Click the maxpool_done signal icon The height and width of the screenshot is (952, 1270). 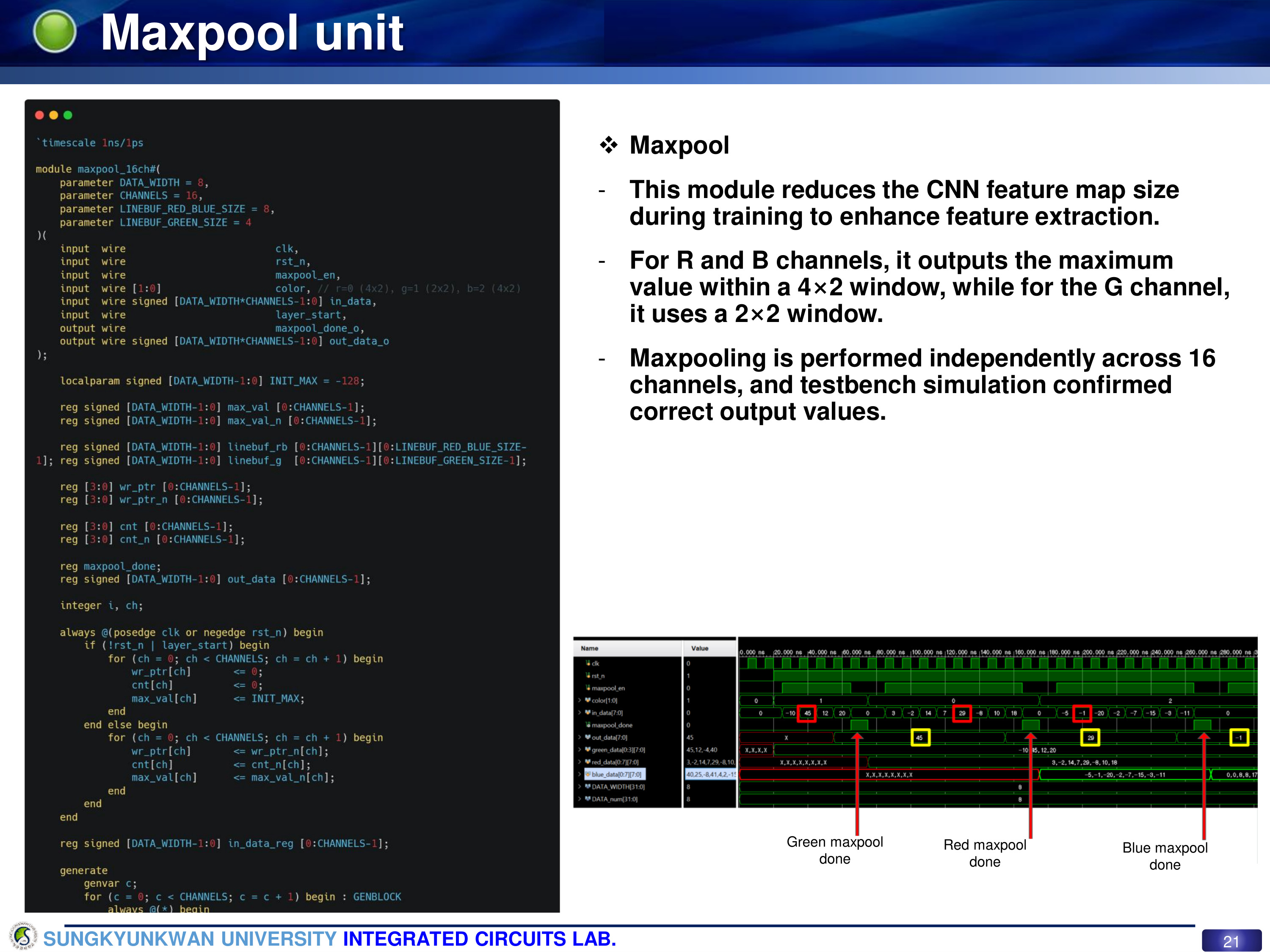pos(588,725)
